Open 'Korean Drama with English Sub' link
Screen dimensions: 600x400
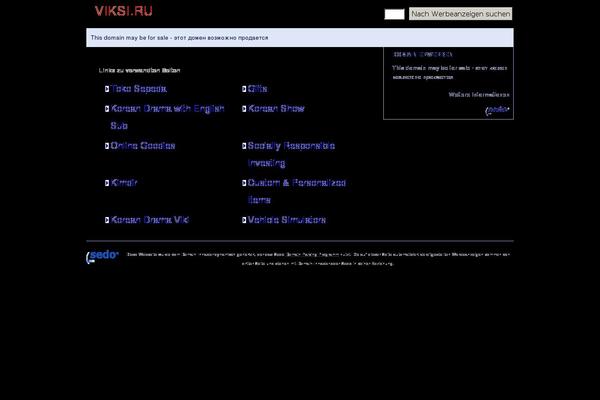(167, 117)
